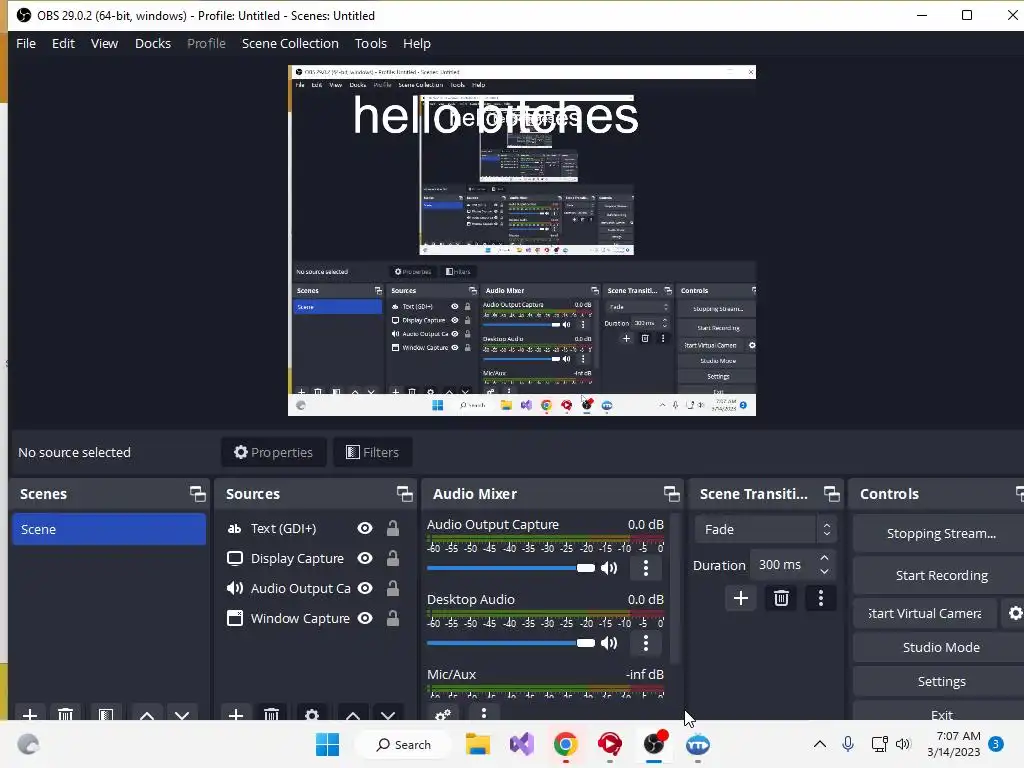This screenshot has width=1024, height=768.
Task: Decrease transition duration with down arrow
Action: pos(825,572)
